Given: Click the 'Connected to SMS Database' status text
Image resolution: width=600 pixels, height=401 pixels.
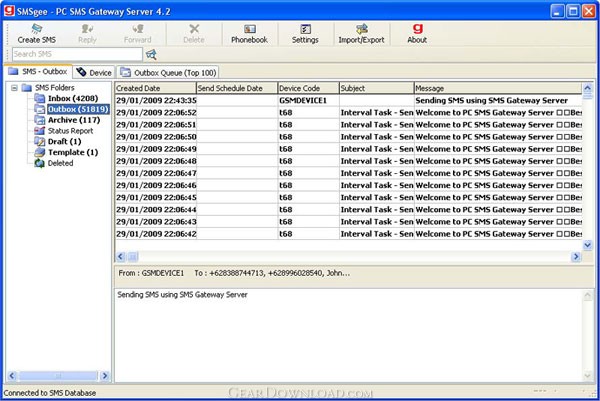Looking at the screenshot, I should point(50,393).
